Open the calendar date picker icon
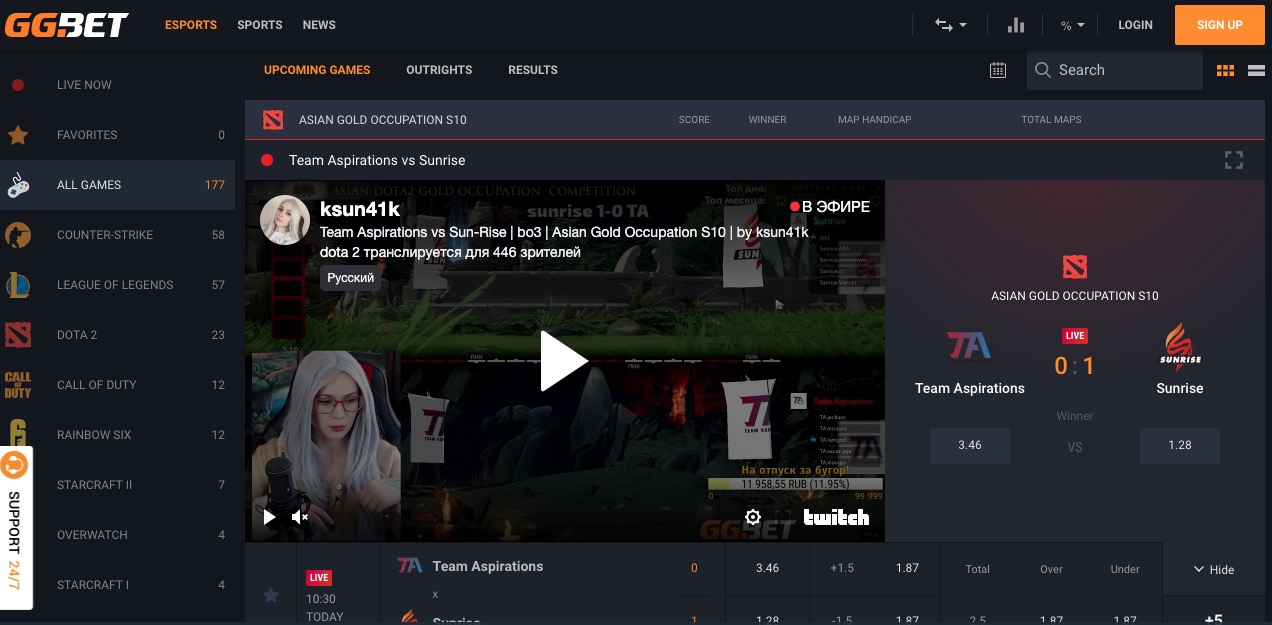The width and height of the screenshot is (1272, 625). pos(997,70)
